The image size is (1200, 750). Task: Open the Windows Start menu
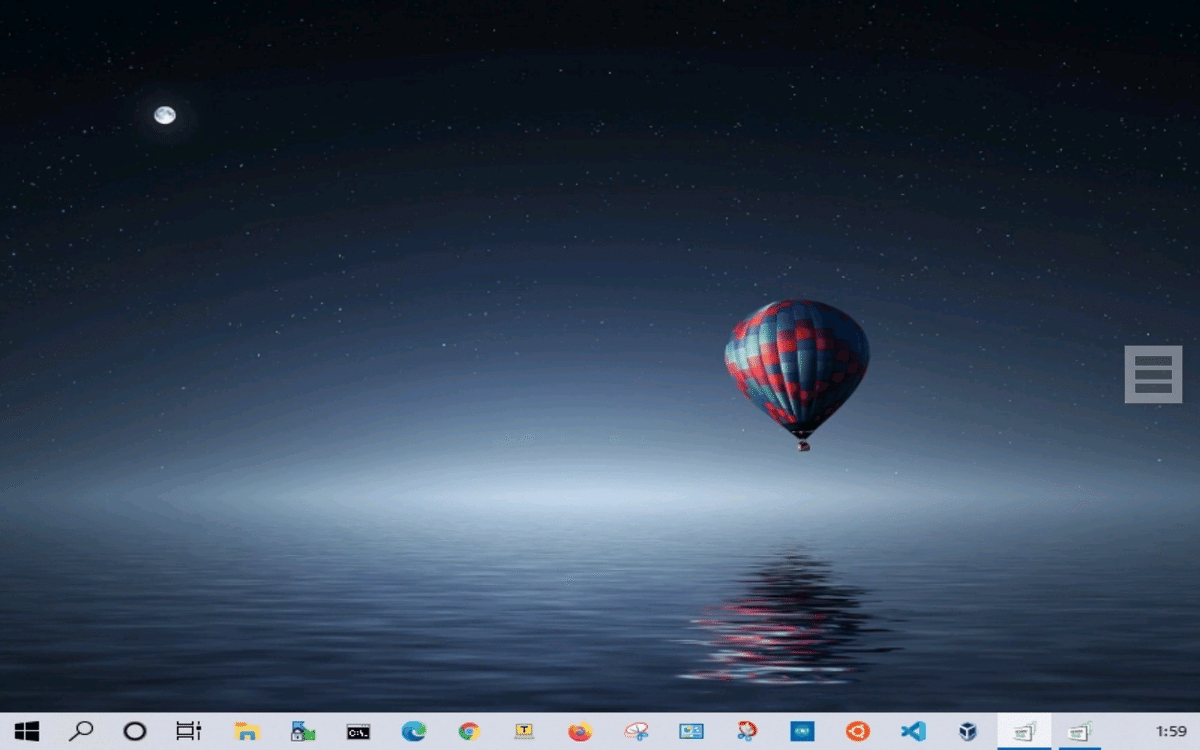pyautogui.click(x=27, y=732)
